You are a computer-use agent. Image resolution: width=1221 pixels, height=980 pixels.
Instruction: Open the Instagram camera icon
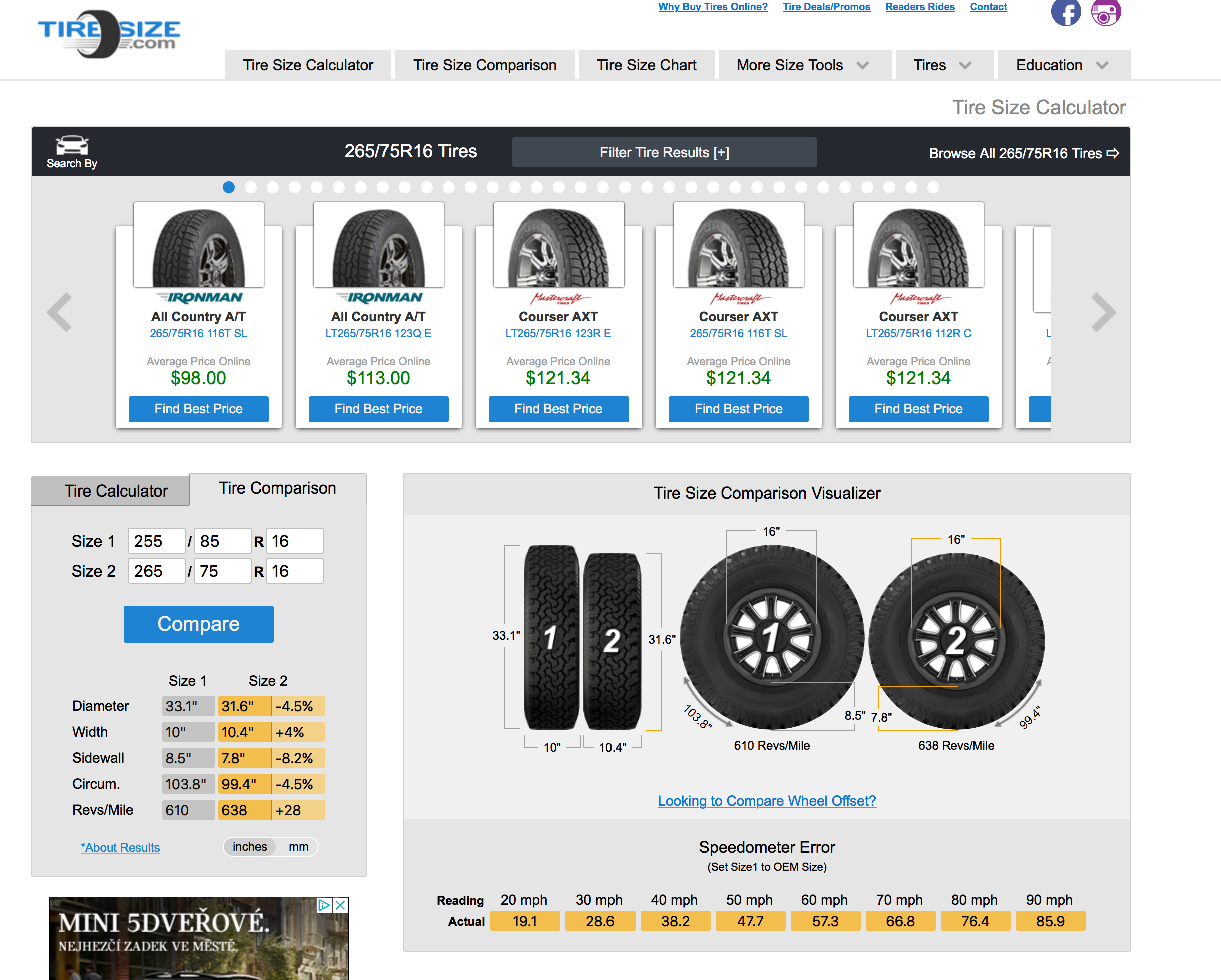pos(1105,13)
